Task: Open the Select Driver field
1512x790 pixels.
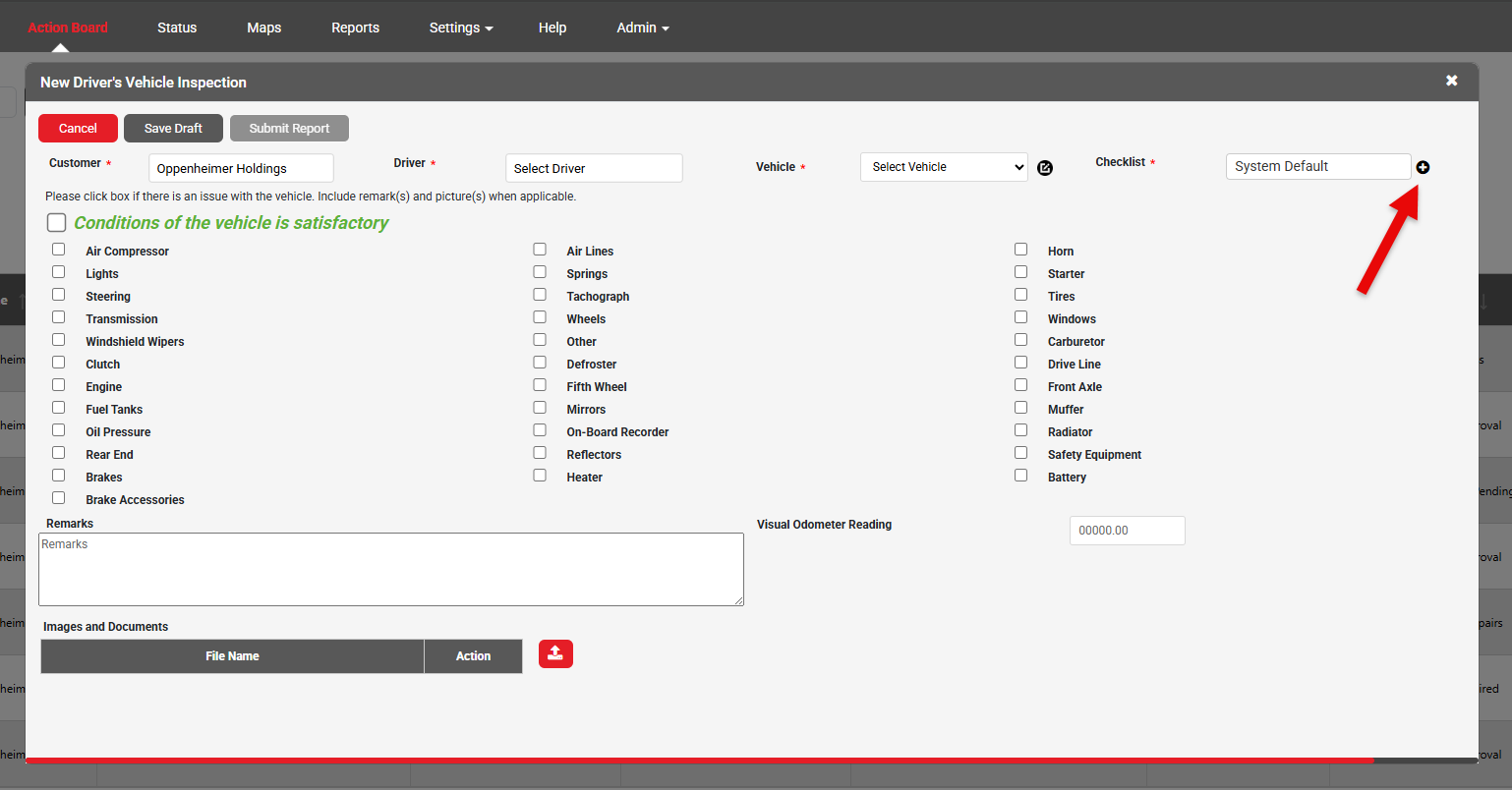Action: tap(594, 168)
